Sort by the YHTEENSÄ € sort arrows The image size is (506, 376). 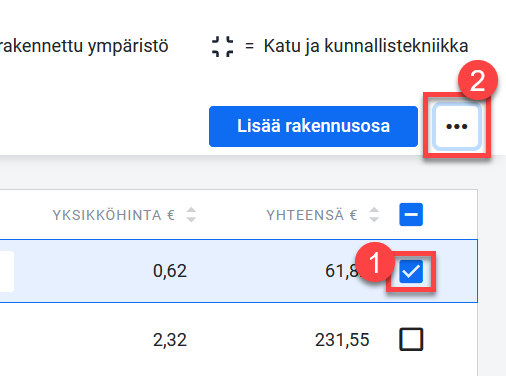(x=374, y=215)
